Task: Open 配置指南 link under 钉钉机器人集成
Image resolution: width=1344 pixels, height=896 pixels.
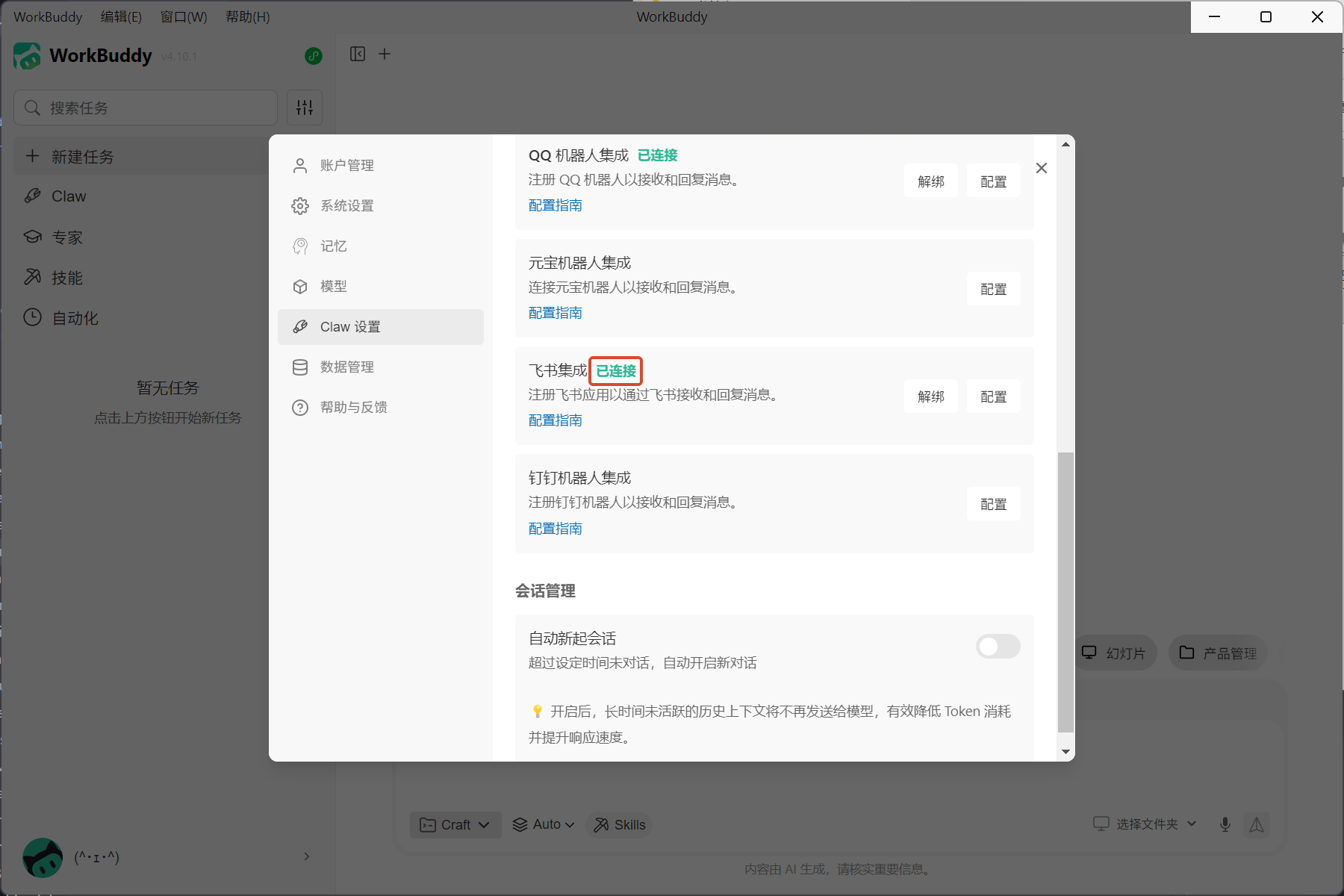Action: pyautogui.click(x=556, y=529)
